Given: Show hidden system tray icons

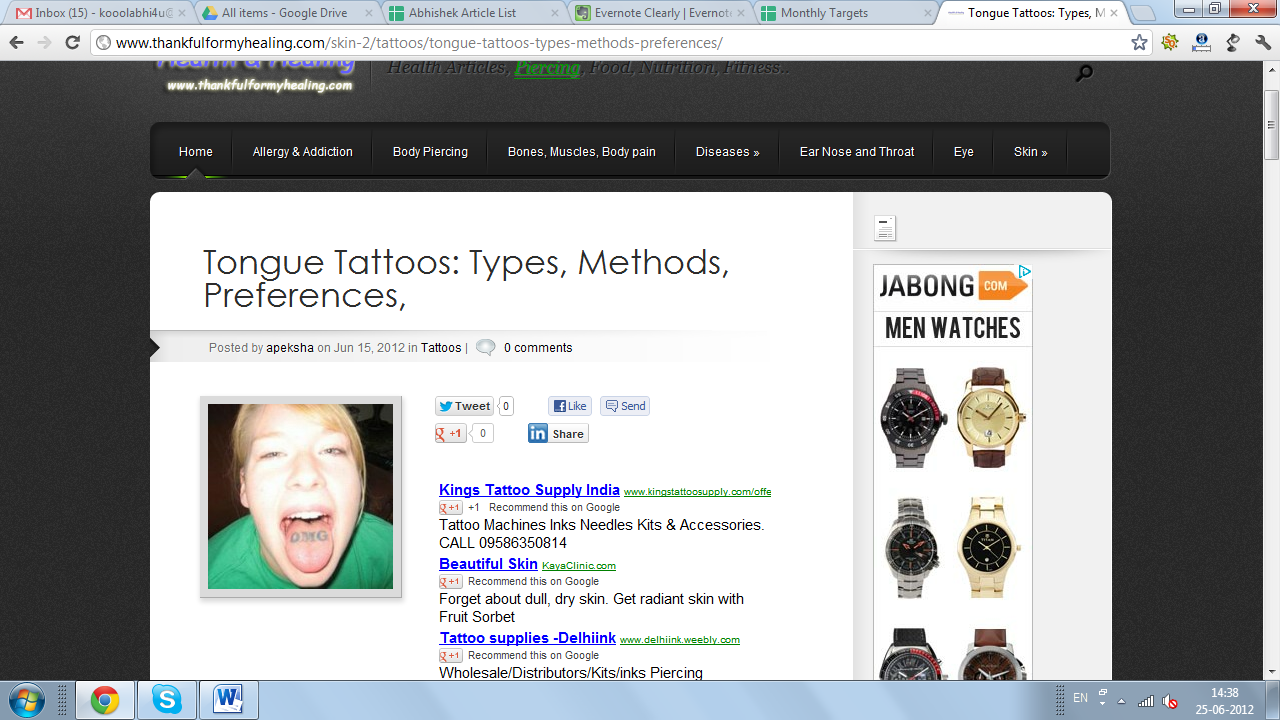Looking at the screenshot, I should click(x=1122, y=701).
